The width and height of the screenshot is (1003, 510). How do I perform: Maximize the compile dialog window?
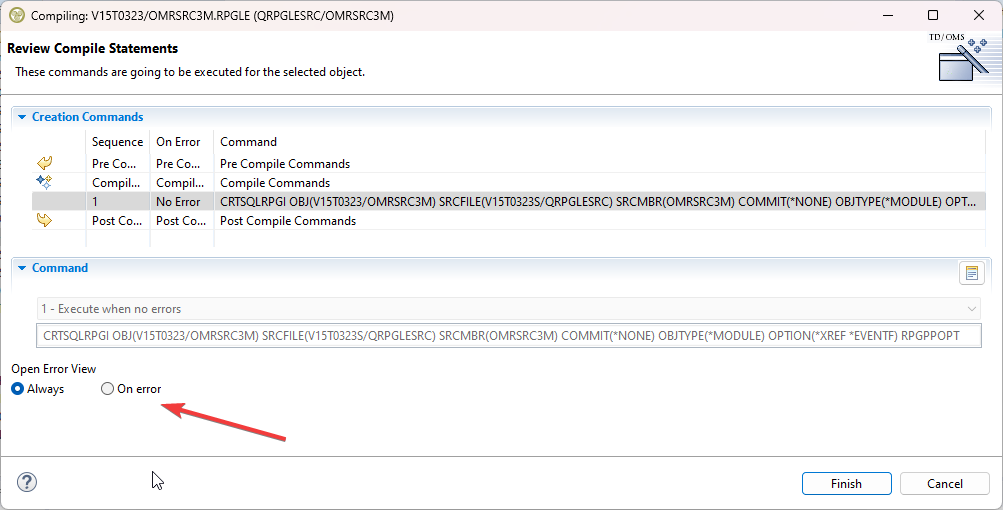[933, 15]
